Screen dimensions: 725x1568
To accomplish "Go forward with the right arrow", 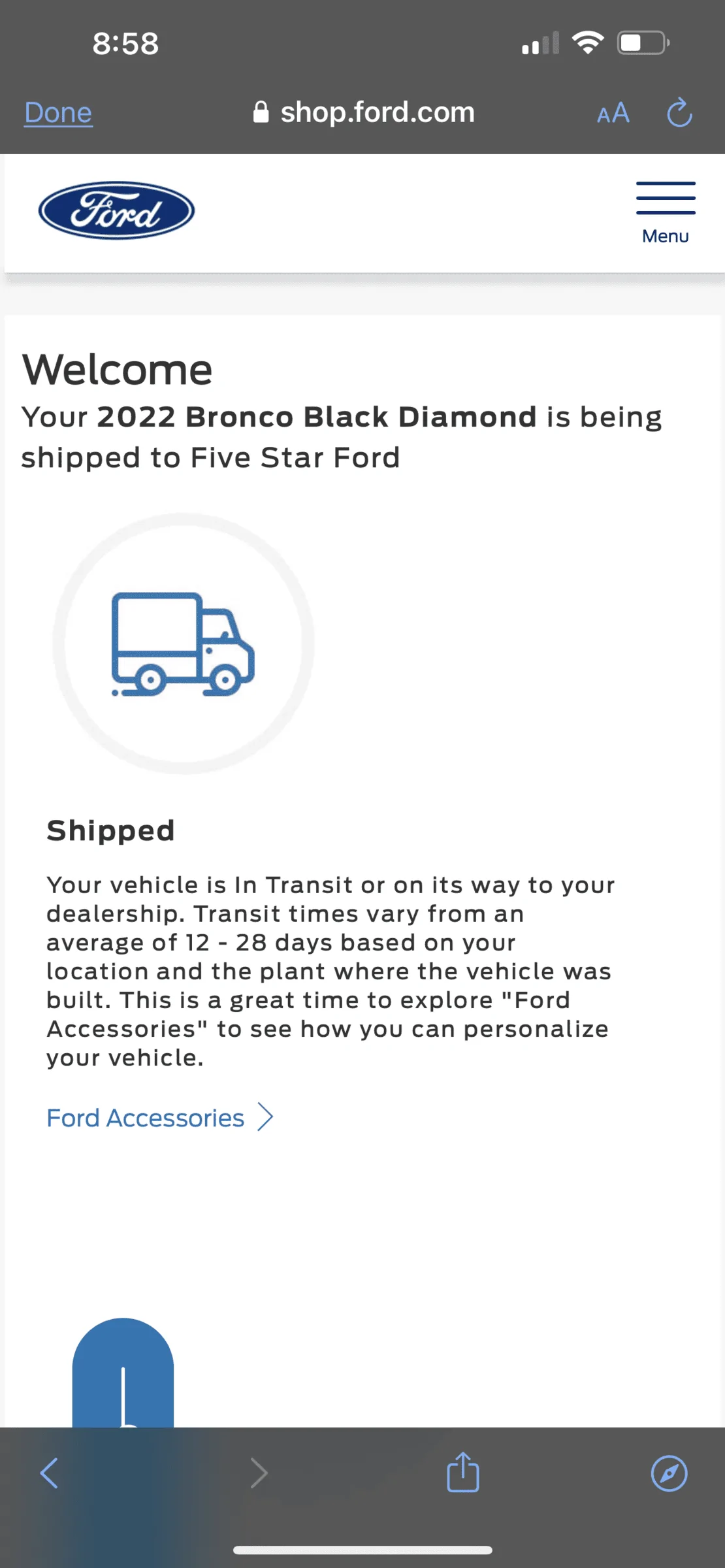I will point(259,1473).
